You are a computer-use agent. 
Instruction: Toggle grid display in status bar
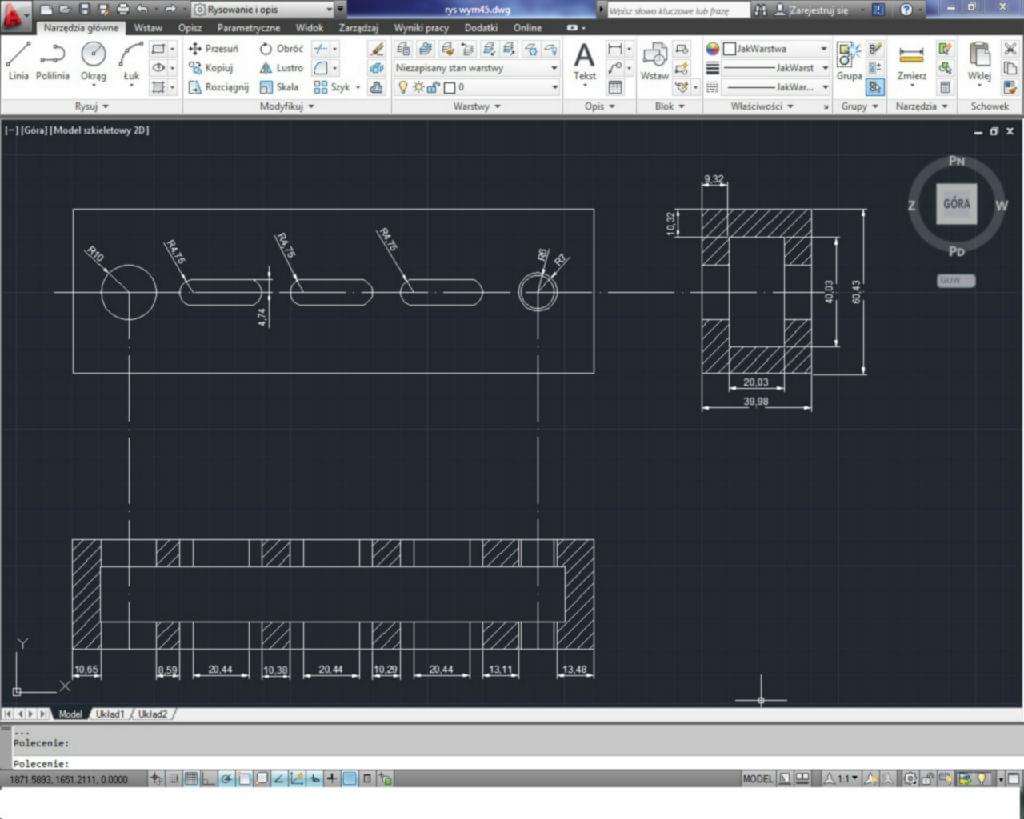(191, 779)
